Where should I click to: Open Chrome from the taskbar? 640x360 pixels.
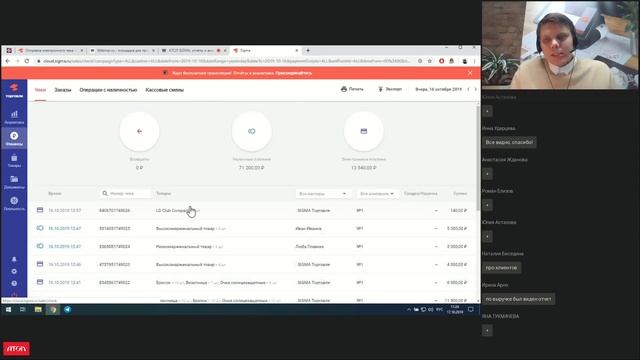pos(53,310)
